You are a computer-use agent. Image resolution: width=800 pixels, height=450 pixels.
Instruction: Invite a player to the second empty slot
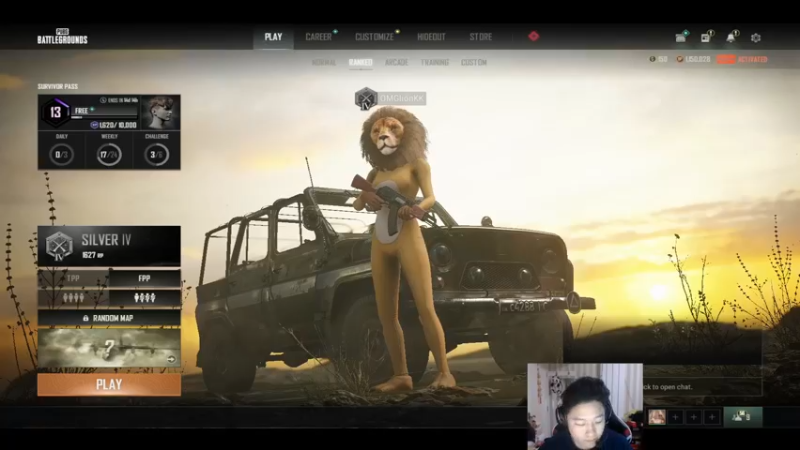pyautogui.click(x=693, y=417)
